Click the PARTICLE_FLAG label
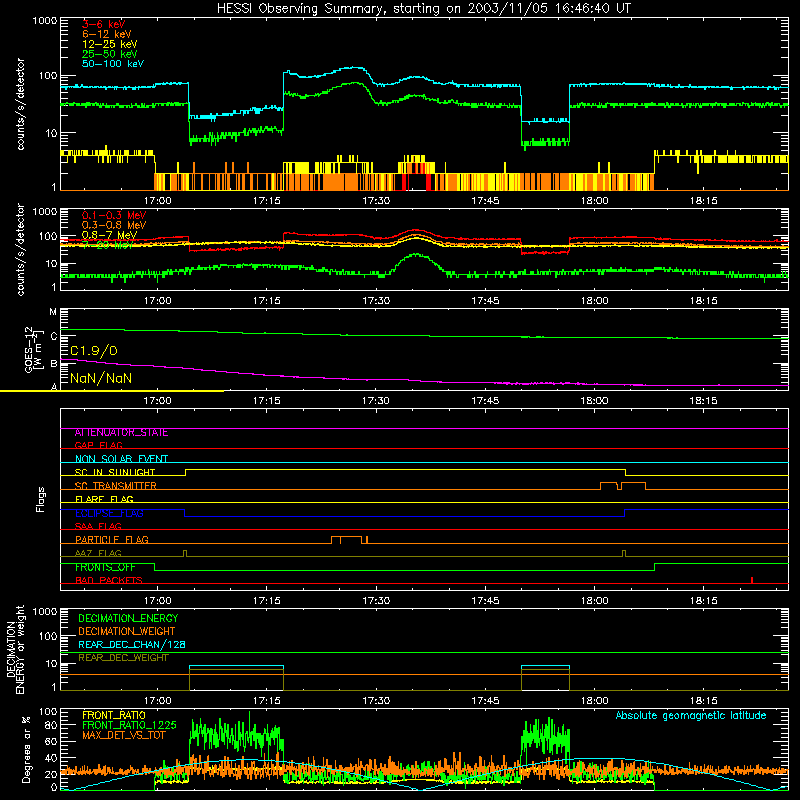The width and height of the screenshot is (800, 800). [x=112, y=540]
